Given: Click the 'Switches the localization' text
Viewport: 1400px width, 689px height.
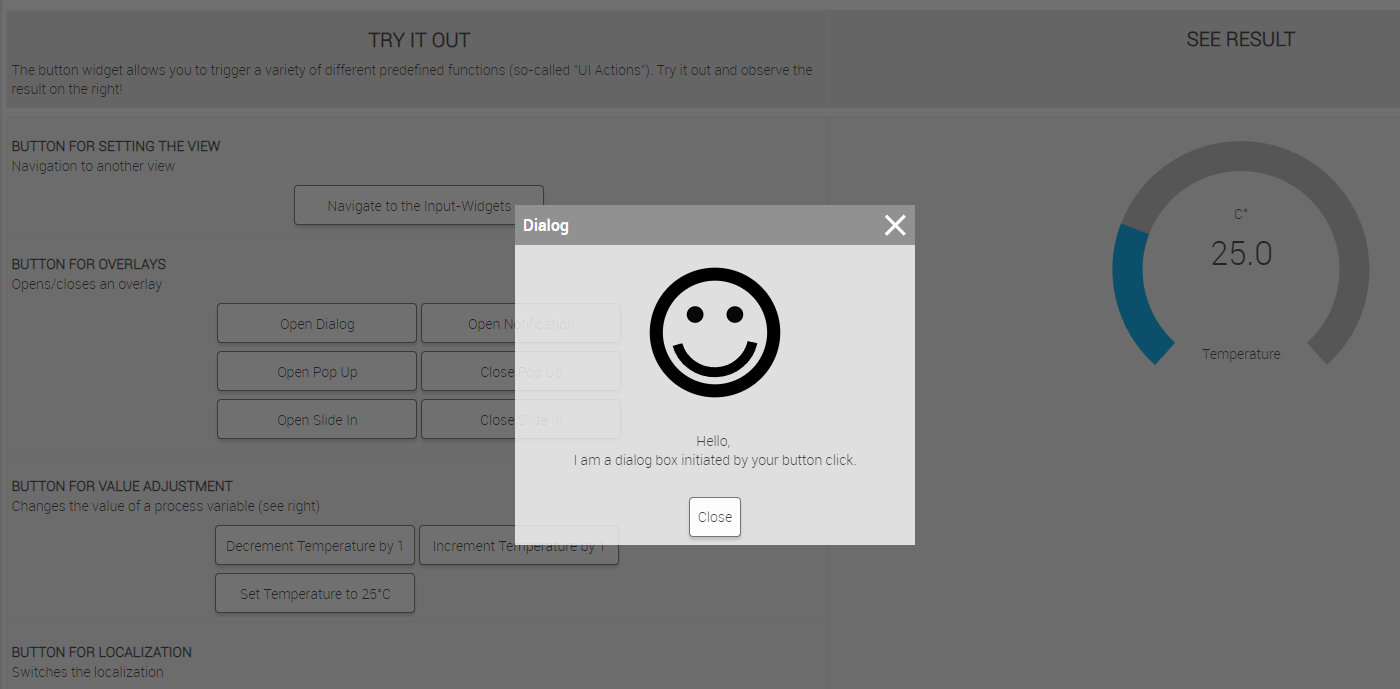Looking at the screenshot, I should tap(88, 672).
